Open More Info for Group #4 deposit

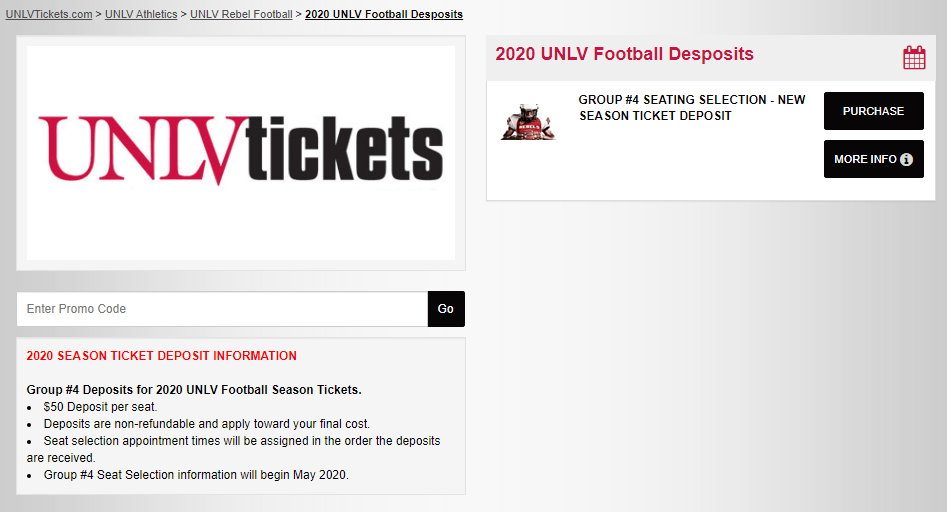tap(873, 159)
